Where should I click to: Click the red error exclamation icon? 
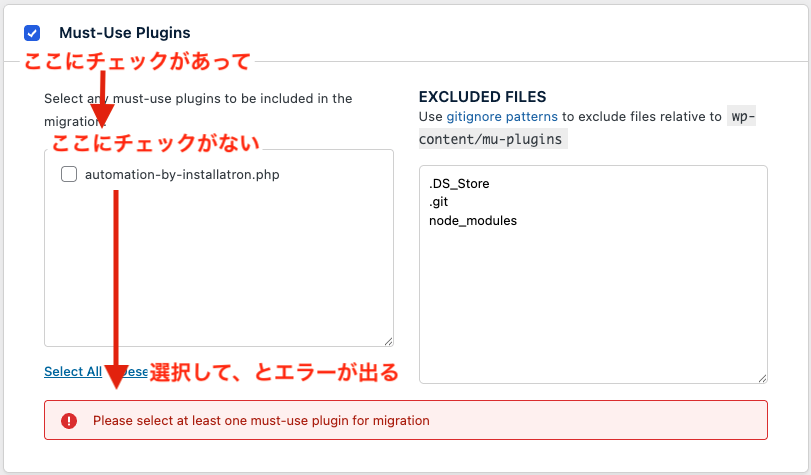point(69,421)
